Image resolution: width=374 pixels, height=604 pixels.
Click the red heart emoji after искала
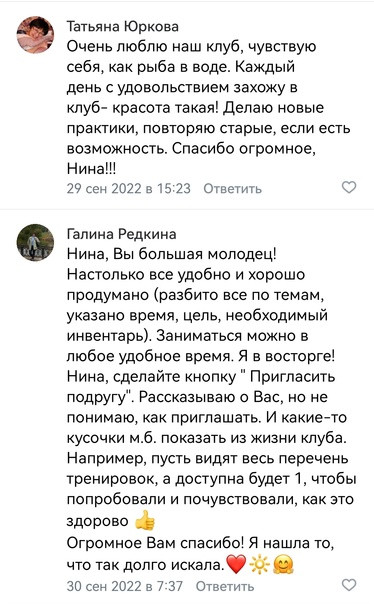tap(236, 564)
